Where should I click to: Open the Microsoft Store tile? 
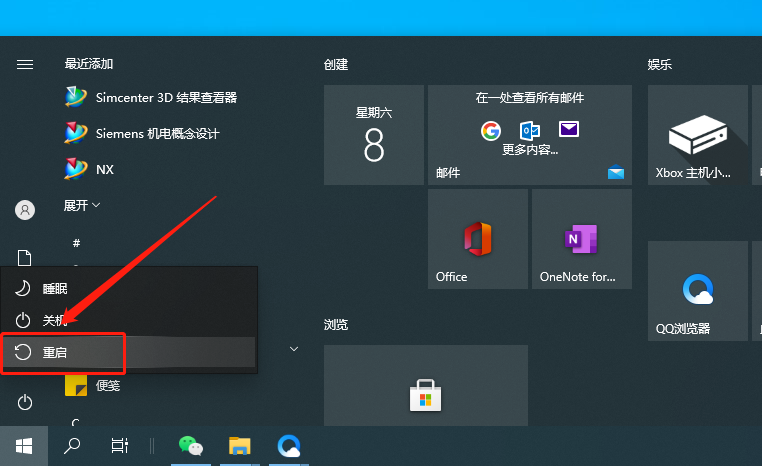click(x=426, y=386)
